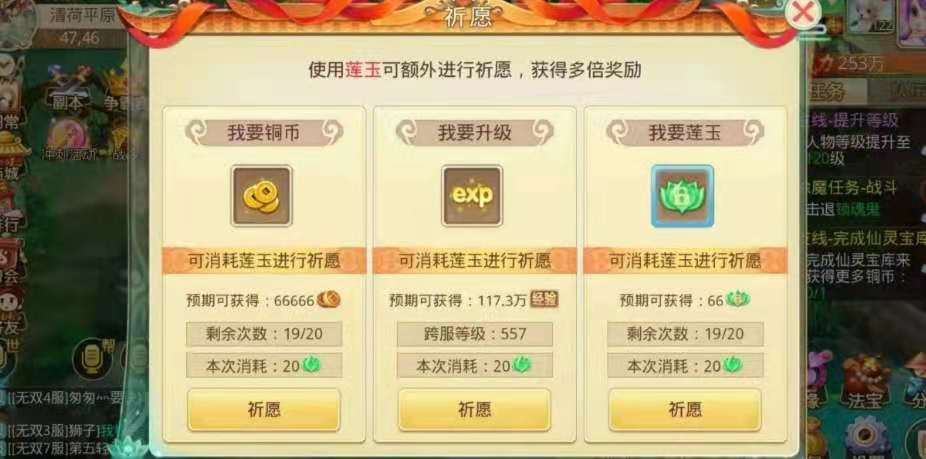Select the 我要升级 header label
The image size is (926, 459).
[x=474, y=133]
